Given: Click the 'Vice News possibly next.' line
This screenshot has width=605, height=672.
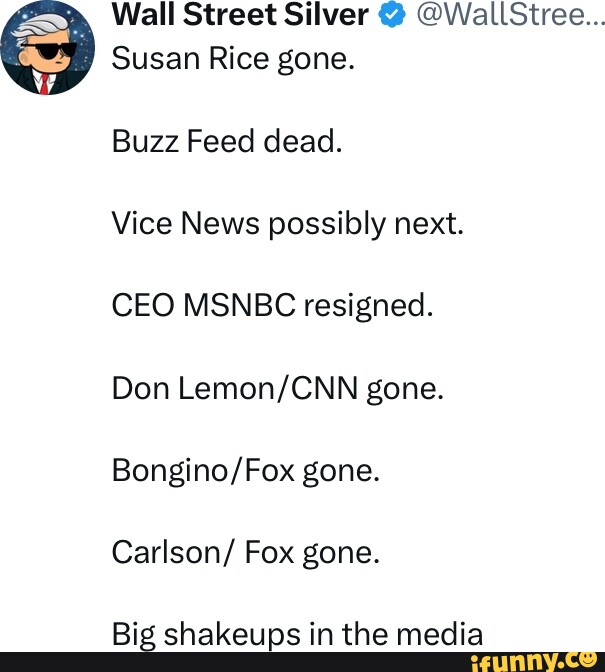Looking at the screenshot, I should point(288,223).
